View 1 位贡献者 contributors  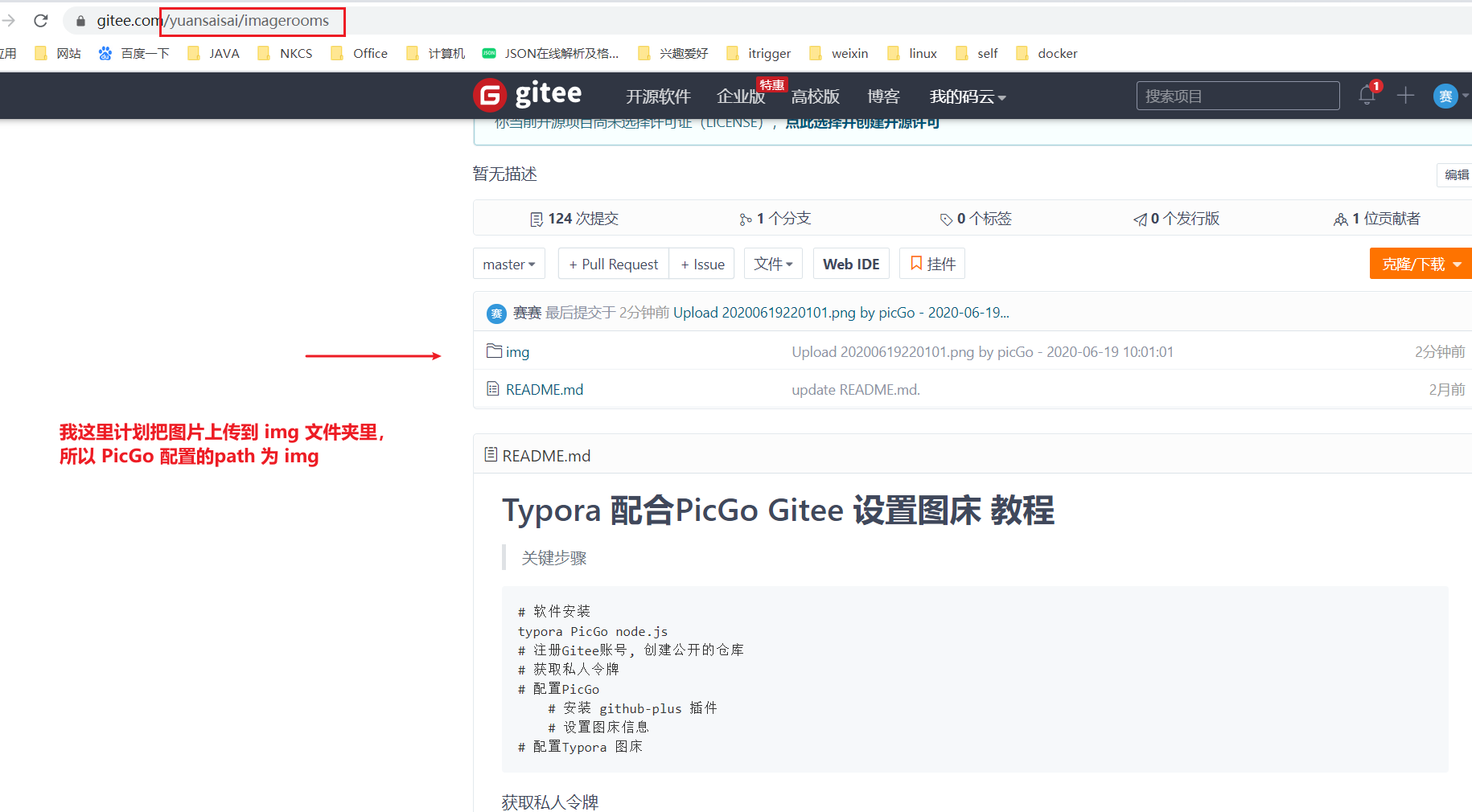tap(1377, 219)
